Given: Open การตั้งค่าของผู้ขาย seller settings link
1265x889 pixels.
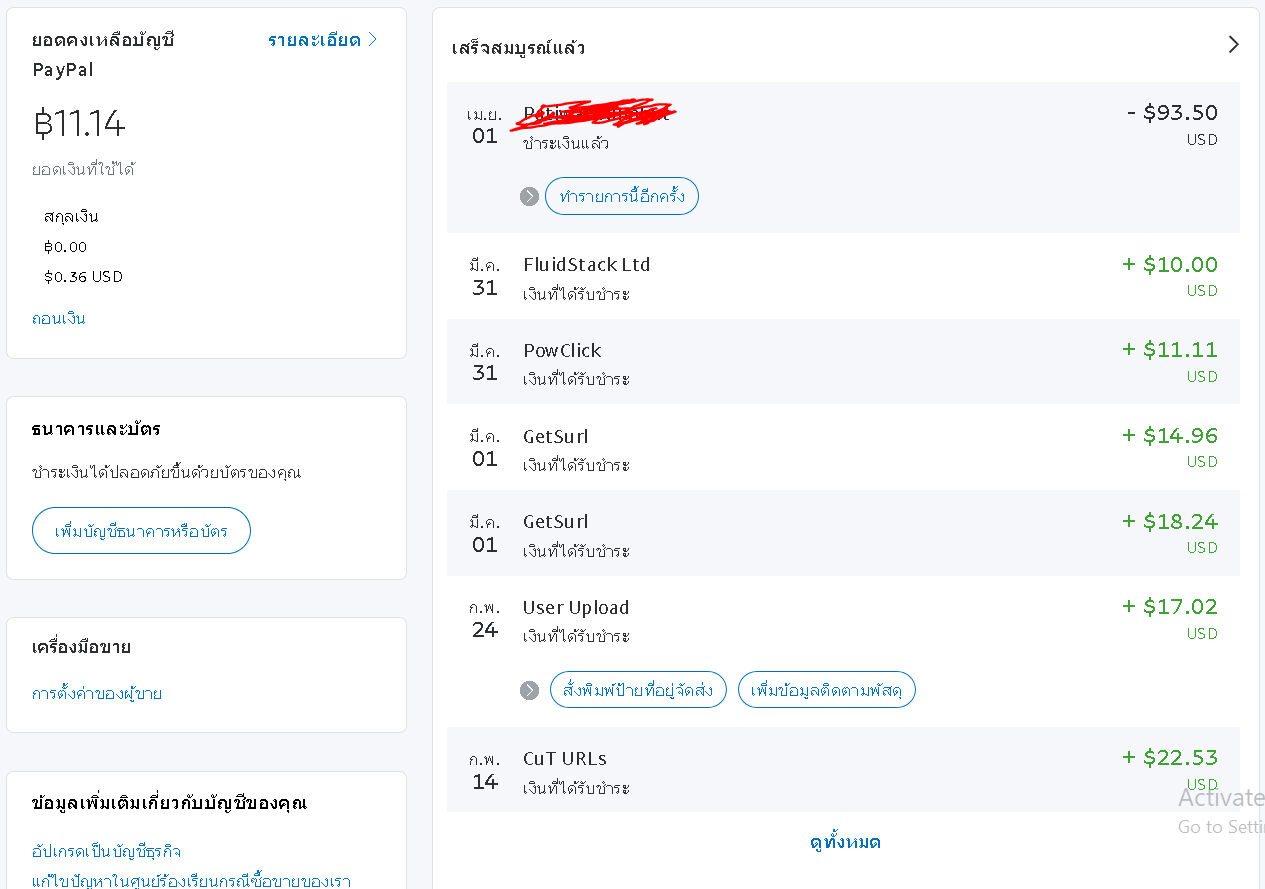Looking at the screenshot, I should (x=97, y=693).
